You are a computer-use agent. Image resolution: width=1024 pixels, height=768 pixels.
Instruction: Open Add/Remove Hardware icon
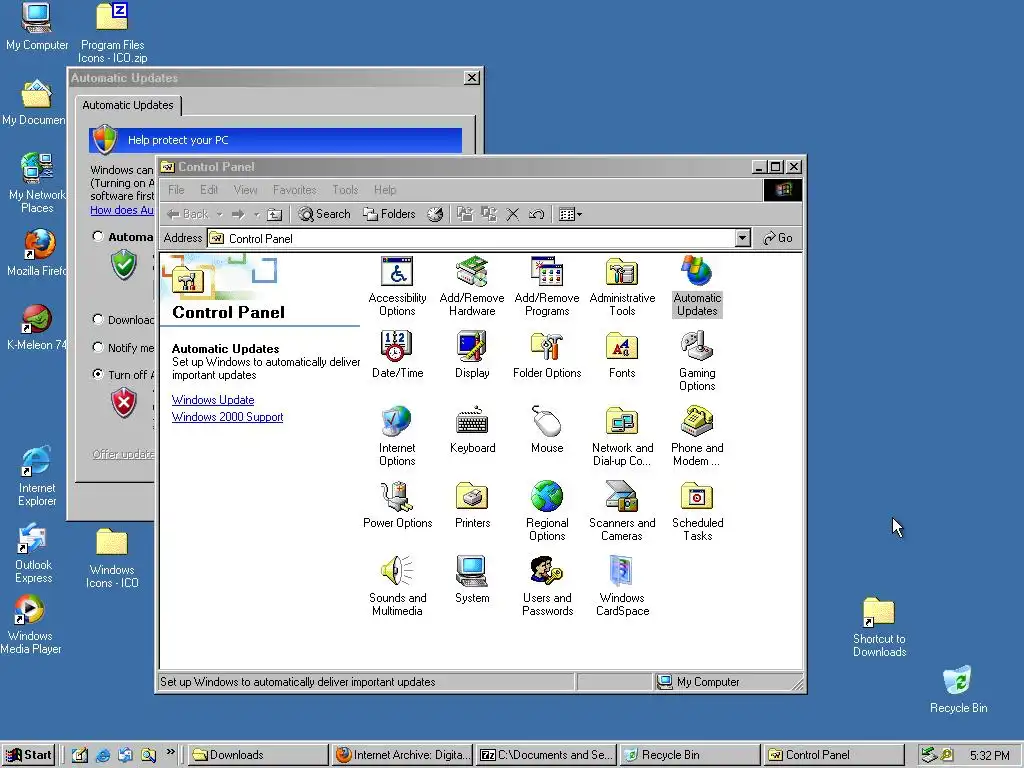(x=472, y=287)
